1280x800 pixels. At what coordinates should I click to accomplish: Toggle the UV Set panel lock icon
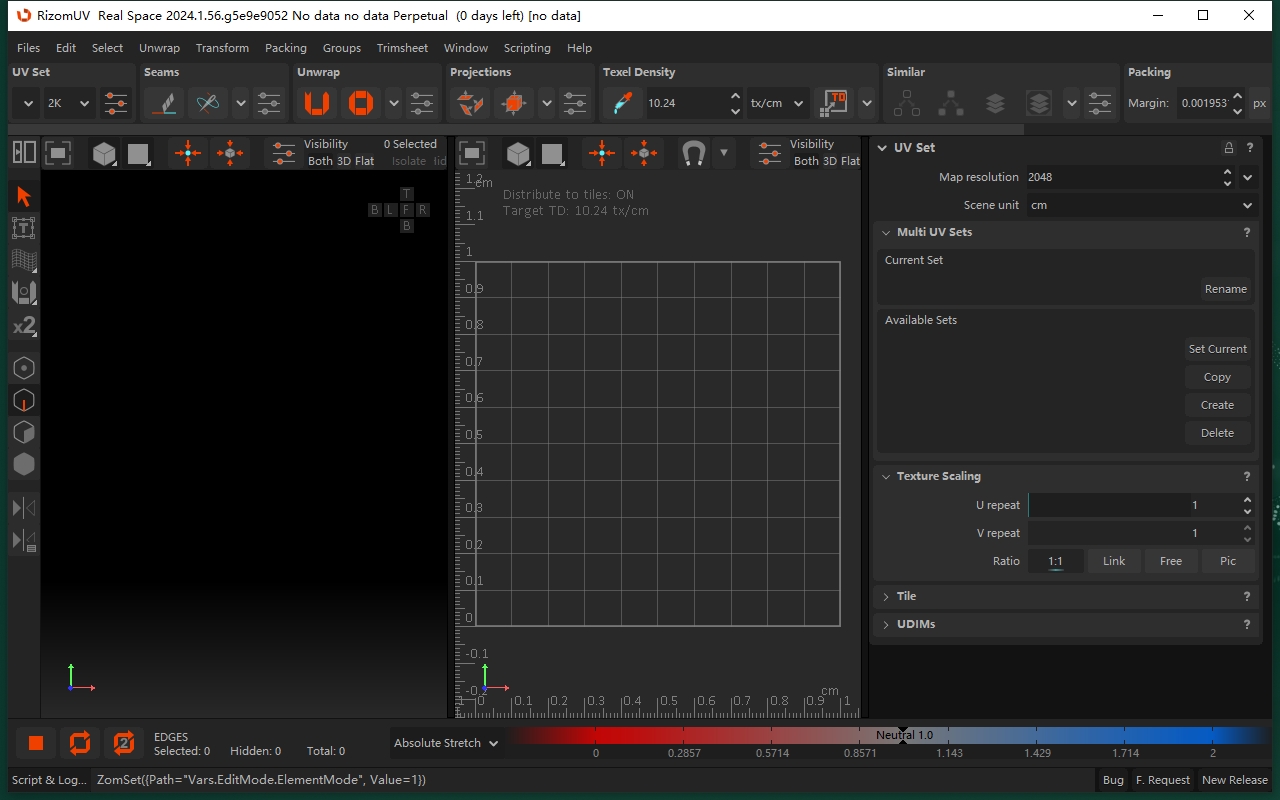[x=1229, y=147]
